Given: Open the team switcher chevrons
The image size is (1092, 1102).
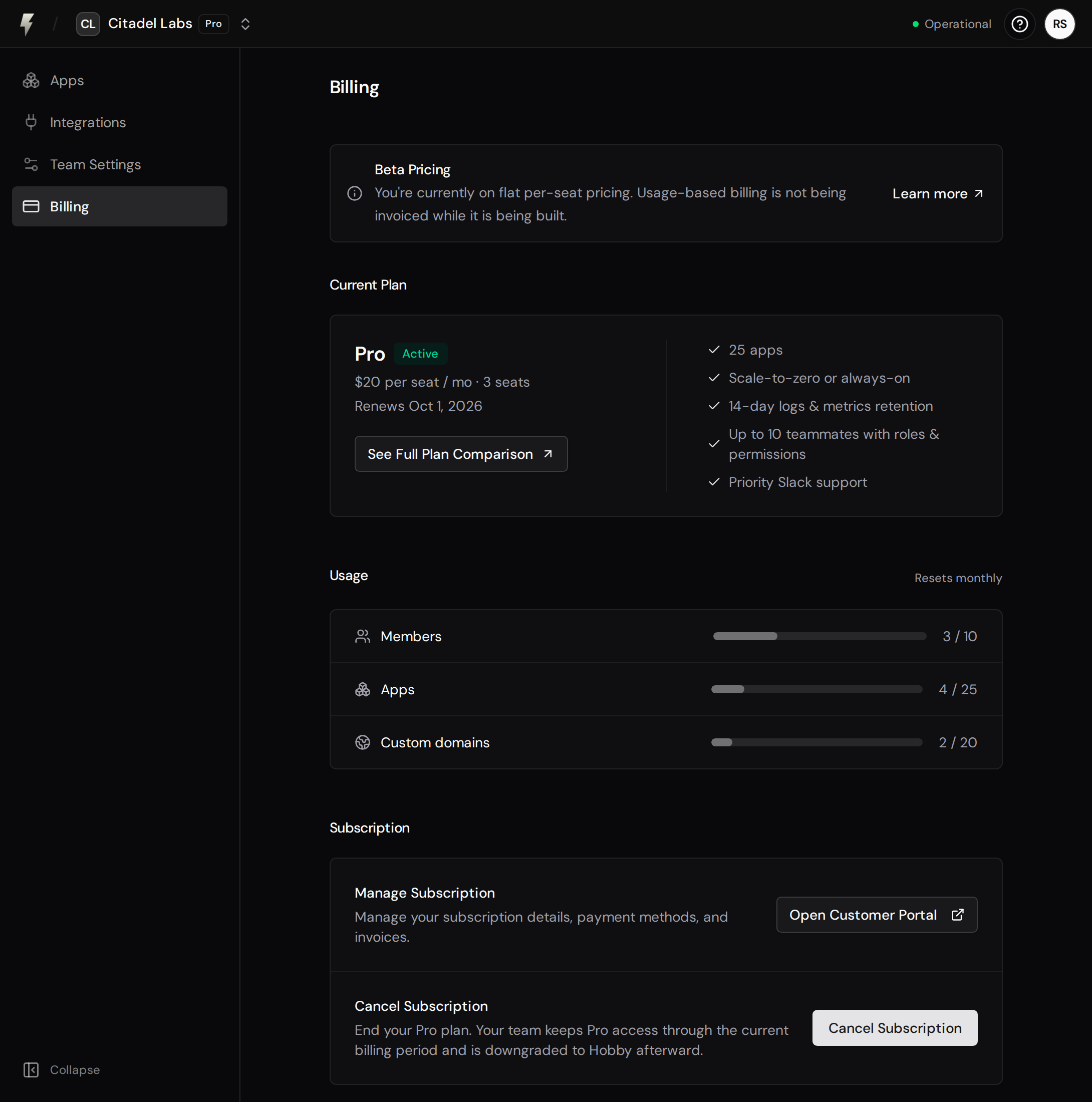Looking at the screenshot, I should (245, 24).
